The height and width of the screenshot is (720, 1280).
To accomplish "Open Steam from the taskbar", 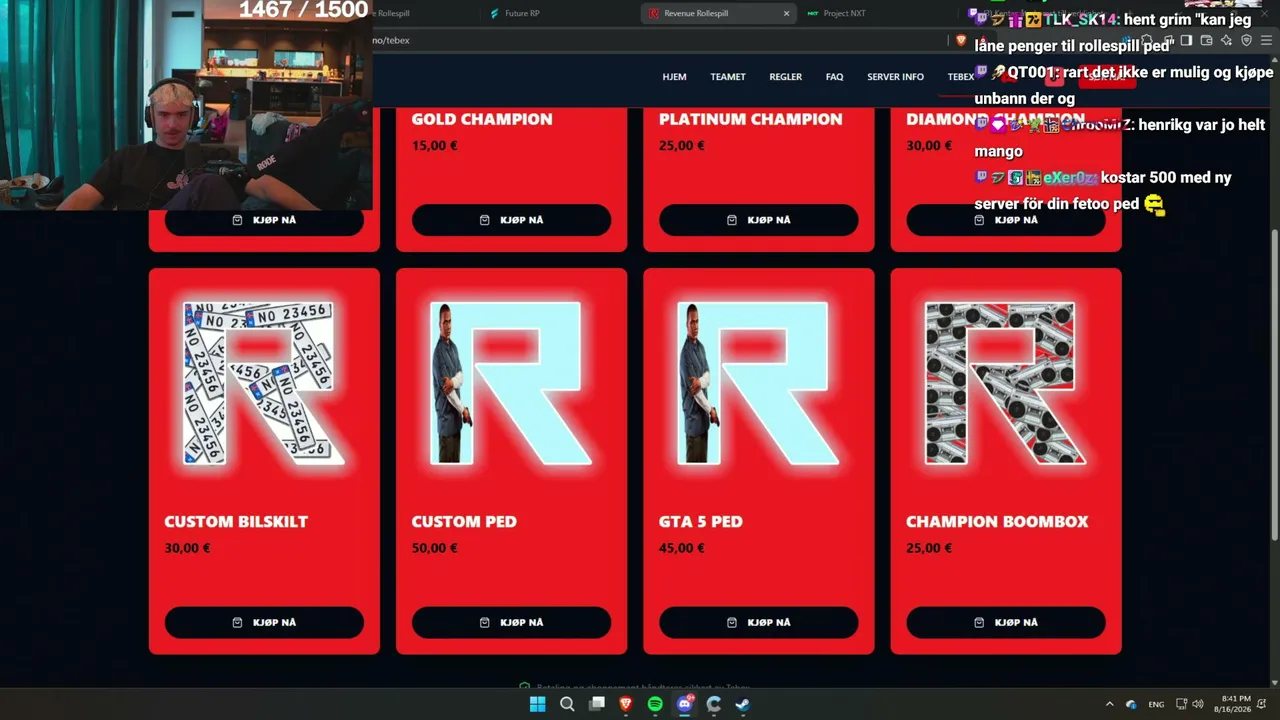I will 743,704.
